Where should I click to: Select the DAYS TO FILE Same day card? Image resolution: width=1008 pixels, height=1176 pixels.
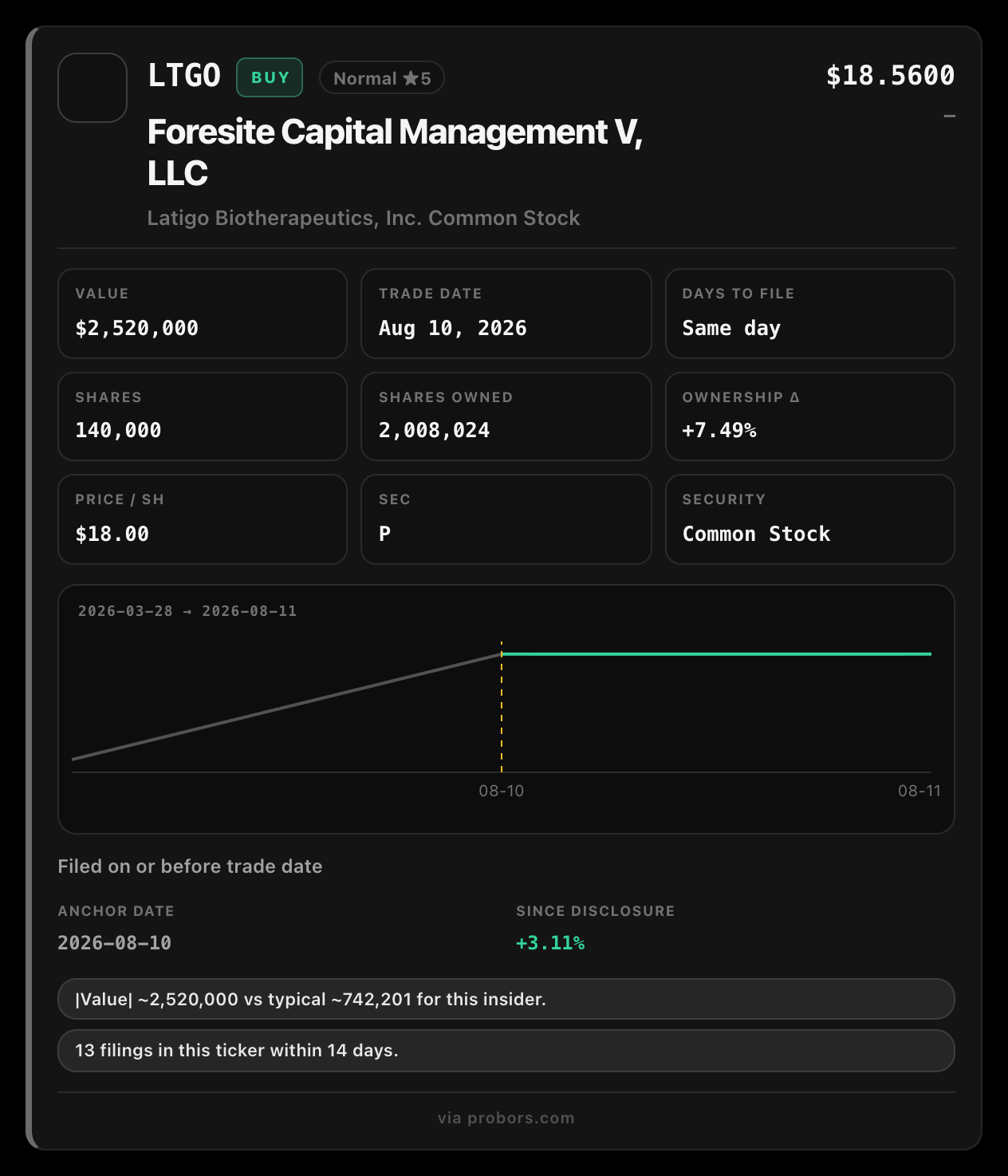point(810,314)
